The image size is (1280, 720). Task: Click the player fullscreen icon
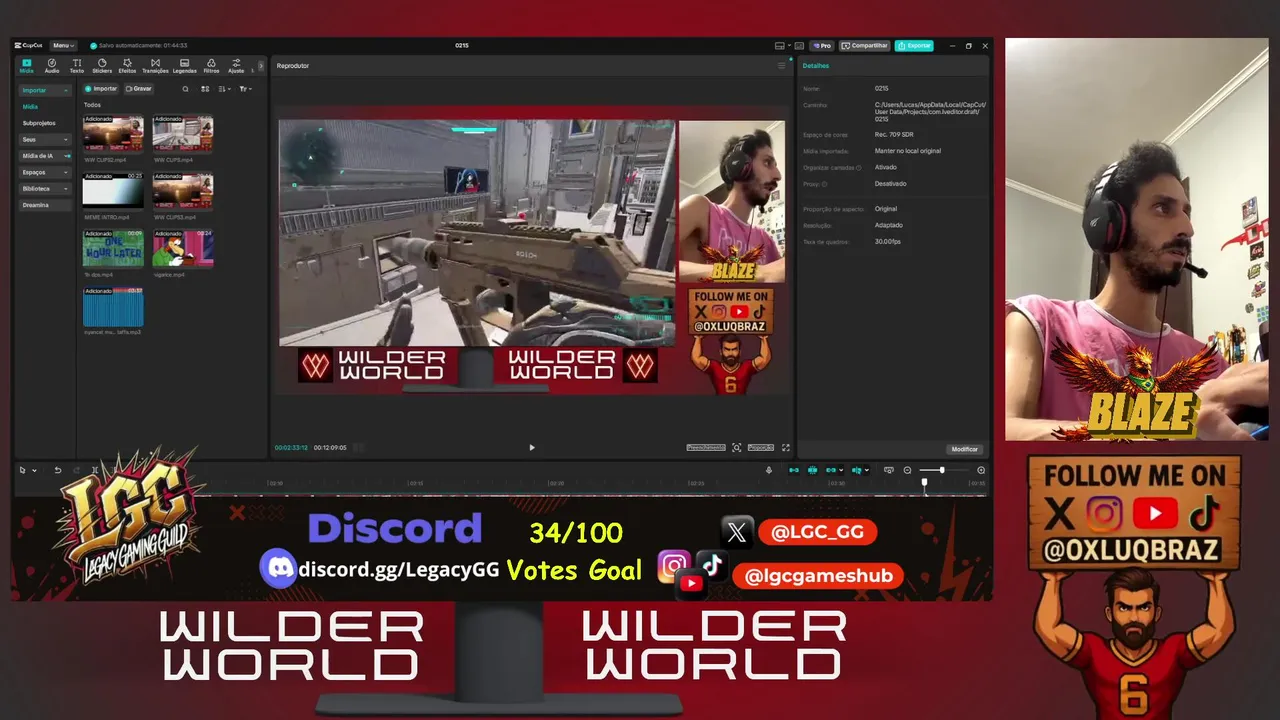(x=786, y=448)
